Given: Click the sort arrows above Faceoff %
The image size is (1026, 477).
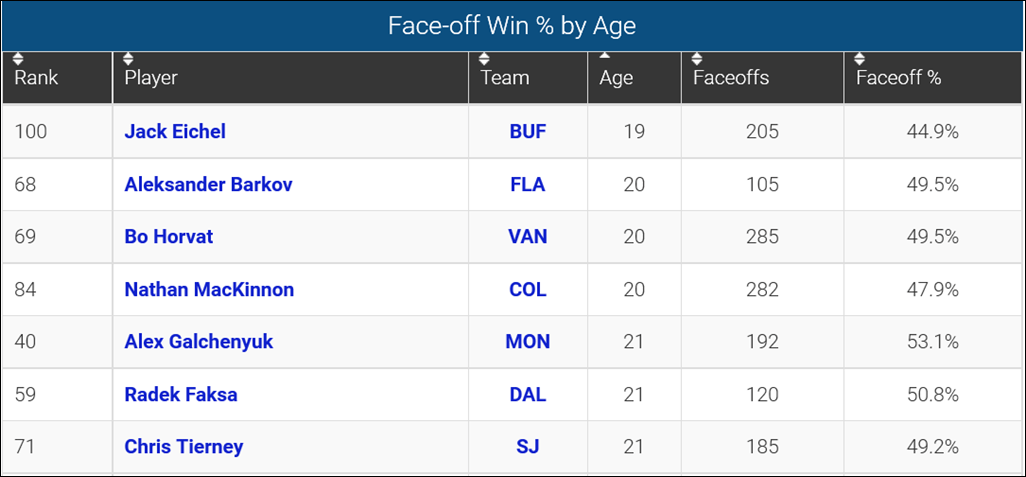Looking at the screenshot, I should (x=861, y=59).
